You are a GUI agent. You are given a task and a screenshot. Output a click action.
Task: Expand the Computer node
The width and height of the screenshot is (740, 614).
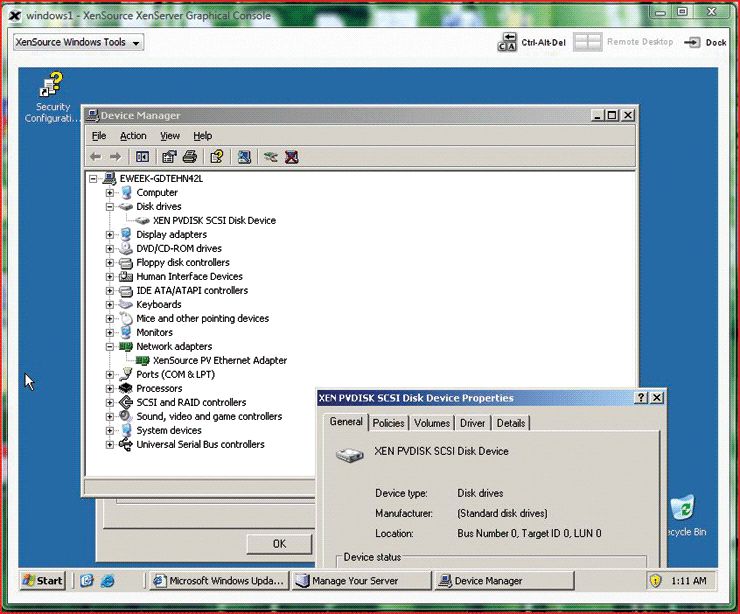[x=109, y=193]
